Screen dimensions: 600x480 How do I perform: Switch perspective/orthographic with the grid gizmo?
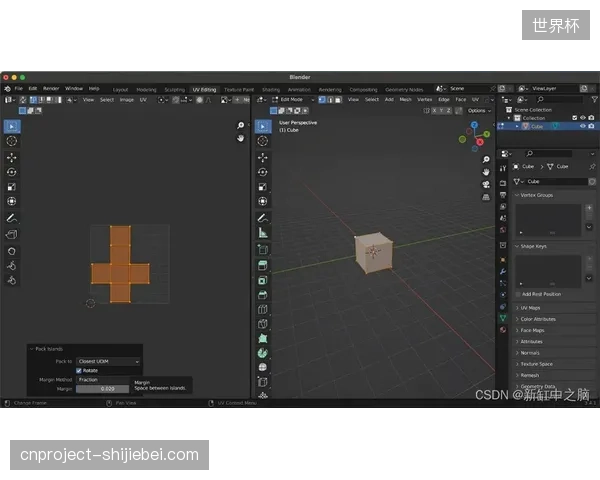point(486,197)
